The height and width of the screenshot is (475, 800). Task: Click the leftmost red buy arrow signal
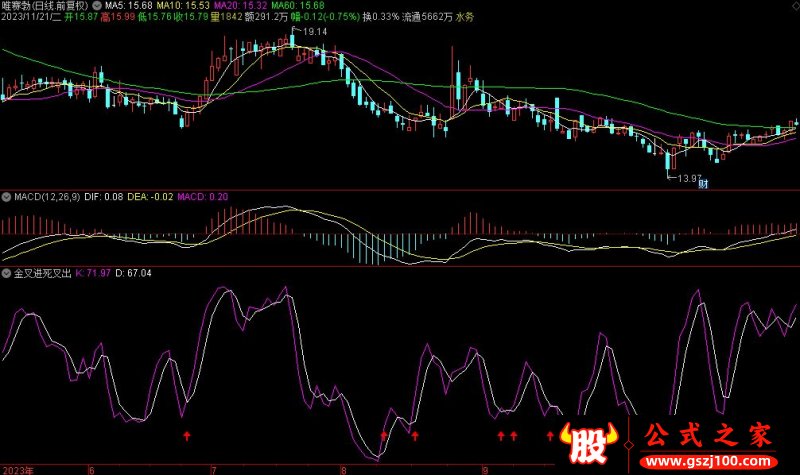click(x=185, y=436)
